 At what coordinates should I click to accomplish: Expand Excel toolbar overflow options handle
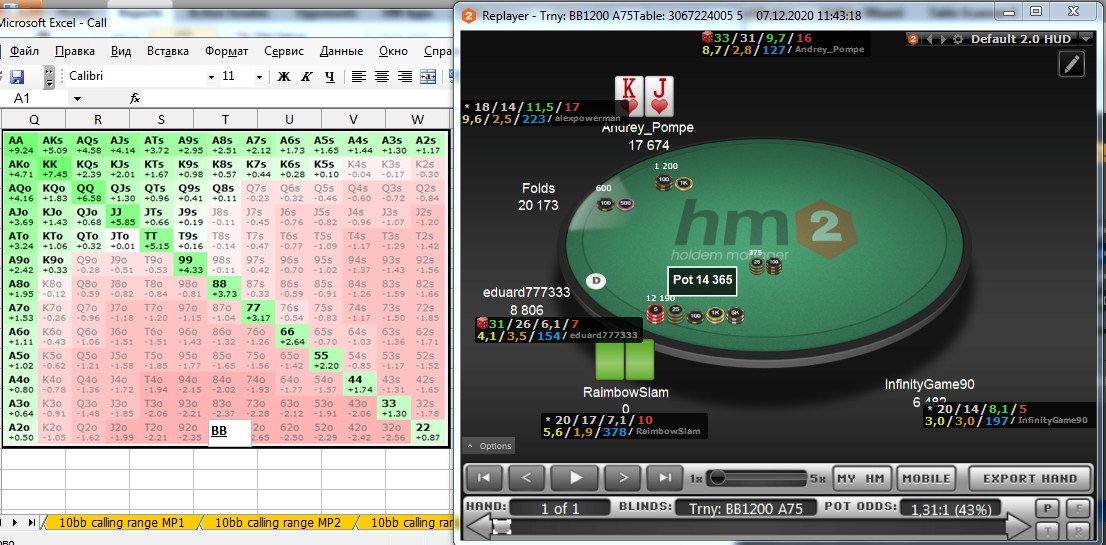(49, 77)
